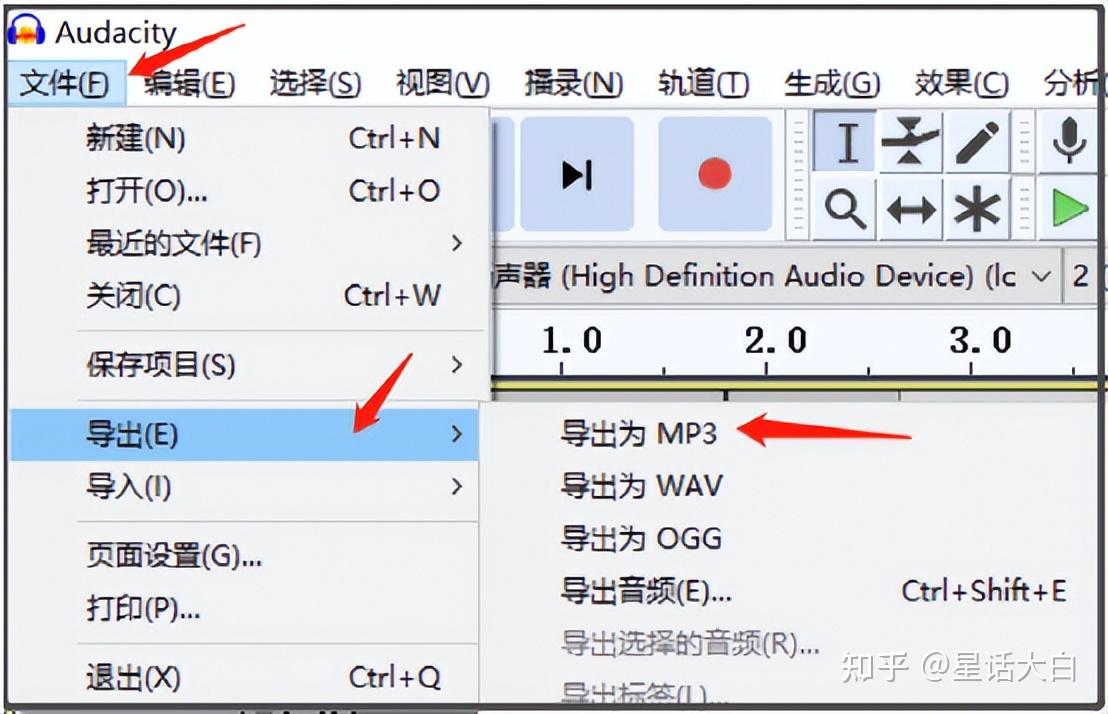Image resolution: width=1108 pixels, height=714 pixels.
Task: Select 导出为 WAV in the submenu
Action: point(790,486)
